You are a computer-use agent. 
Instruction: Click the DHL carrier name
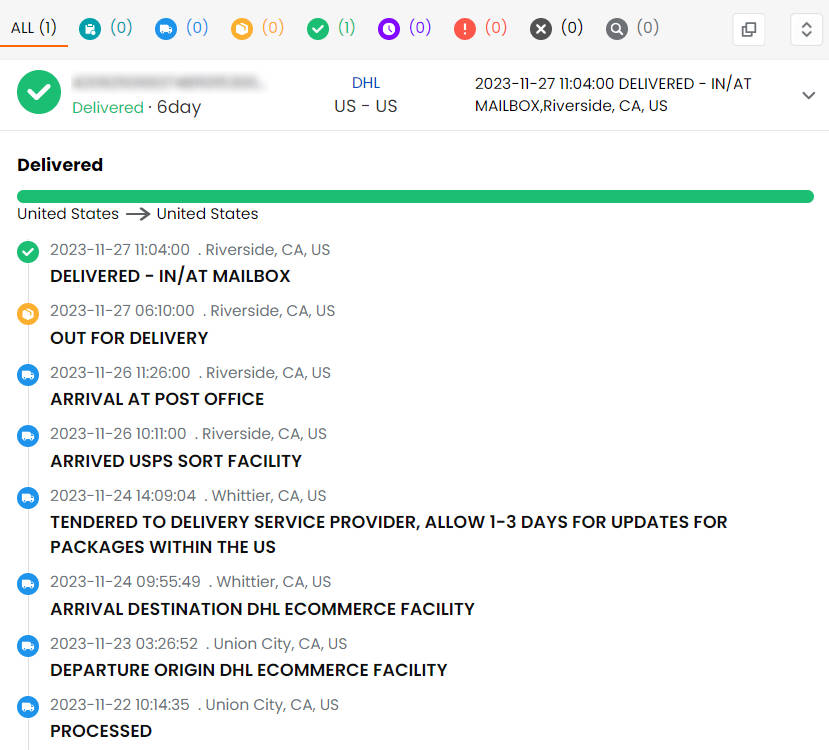point(366,83)
